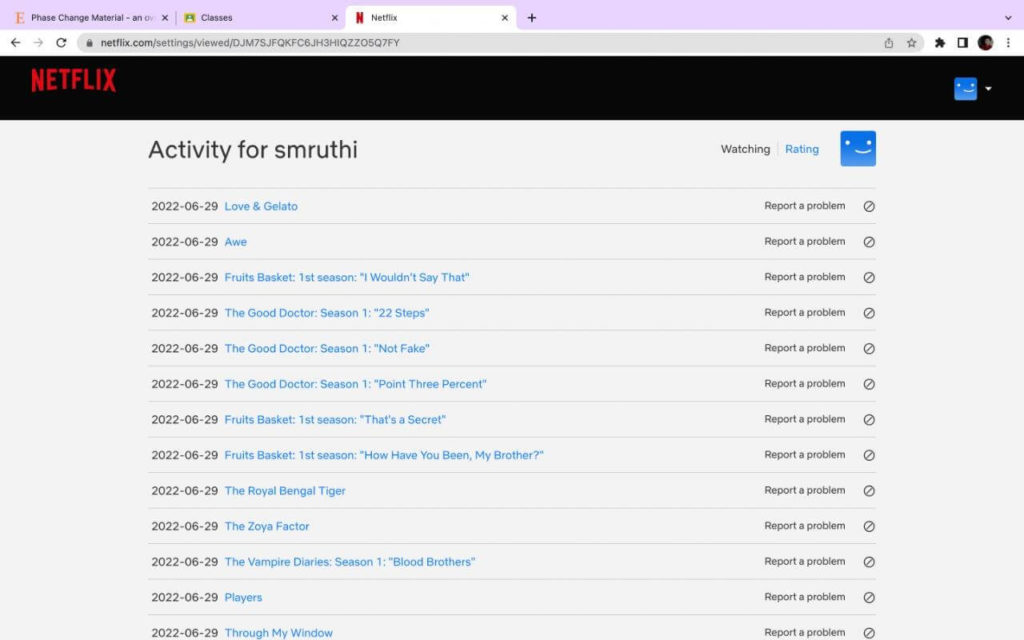Open the Players title link
The width and height of the screenshot is (1024, 640).
tap(243, 598)
